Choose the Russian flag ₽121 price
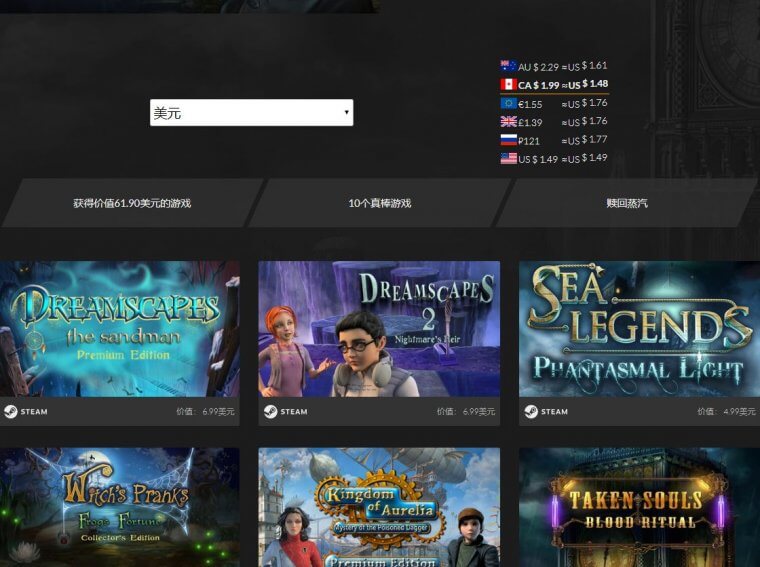The height and width of the screenshot is (567, 760). point(554,140)
